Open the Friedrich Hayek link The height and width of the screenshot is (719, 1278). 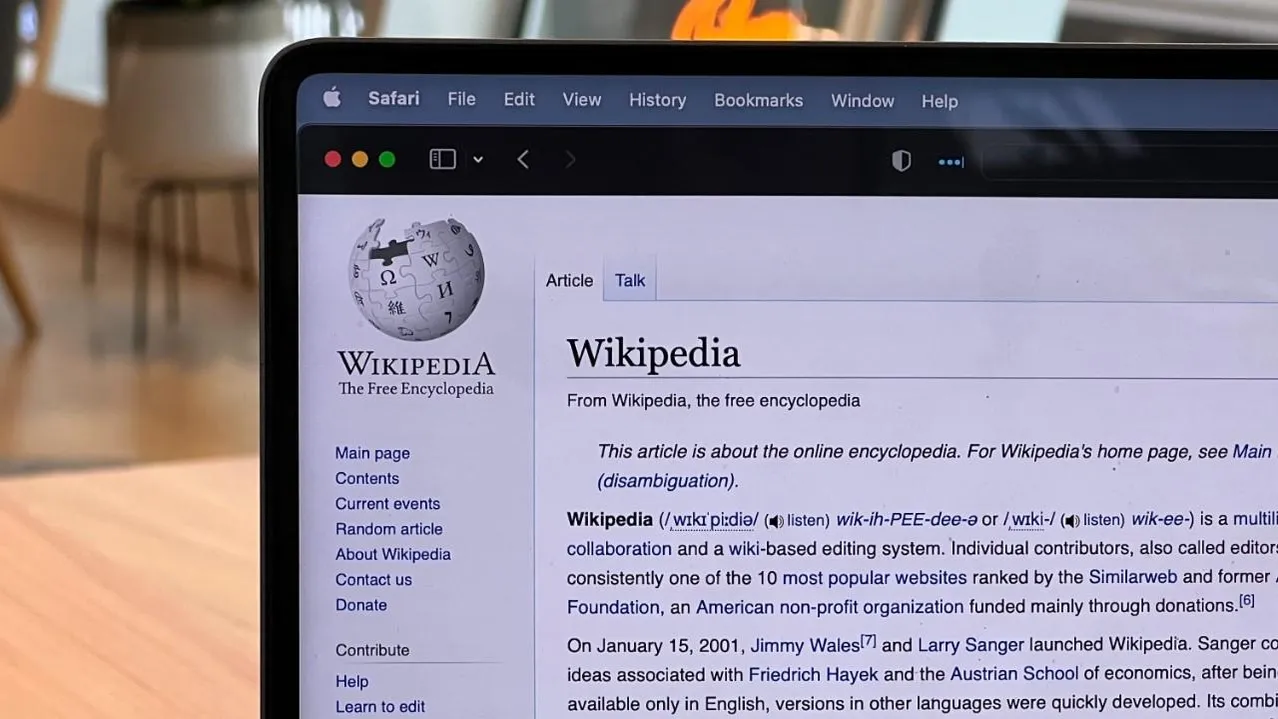(814, 674)
